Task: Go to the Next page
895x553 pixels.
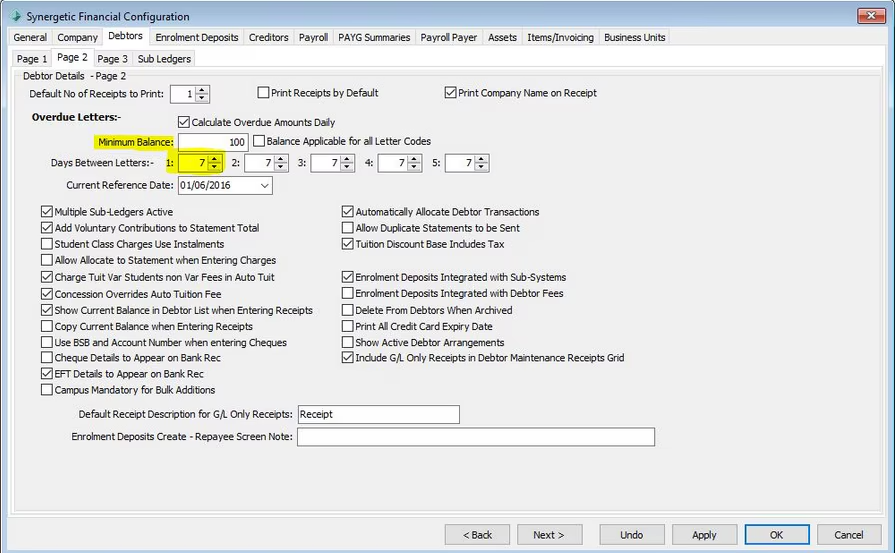Action: coord(550,535)
